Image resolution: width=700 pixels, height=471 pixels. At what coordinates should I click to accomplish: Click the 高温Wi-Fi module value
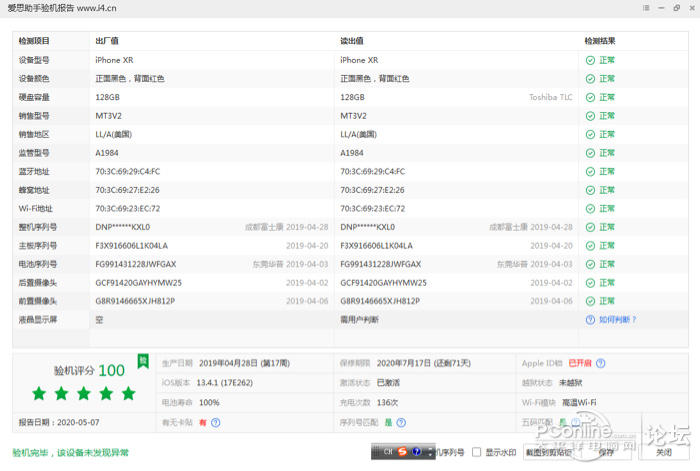coord(579,403)
